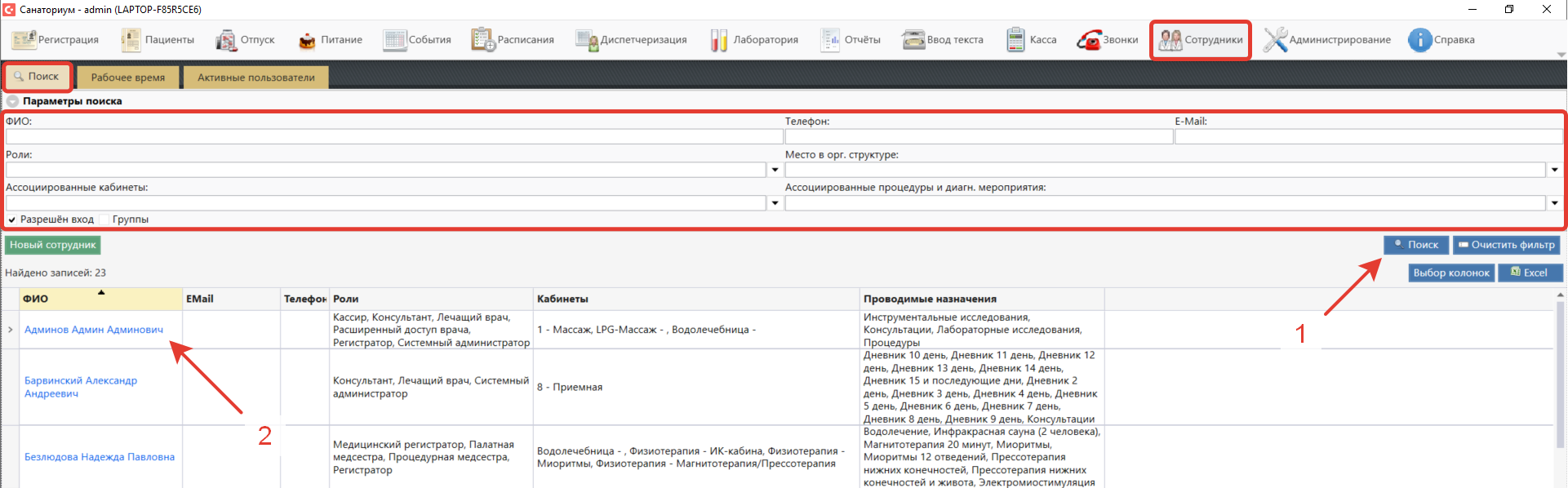Collapse the Параметры поиска panel
The image size is (1568, 488).
click(x=12, y=101)
